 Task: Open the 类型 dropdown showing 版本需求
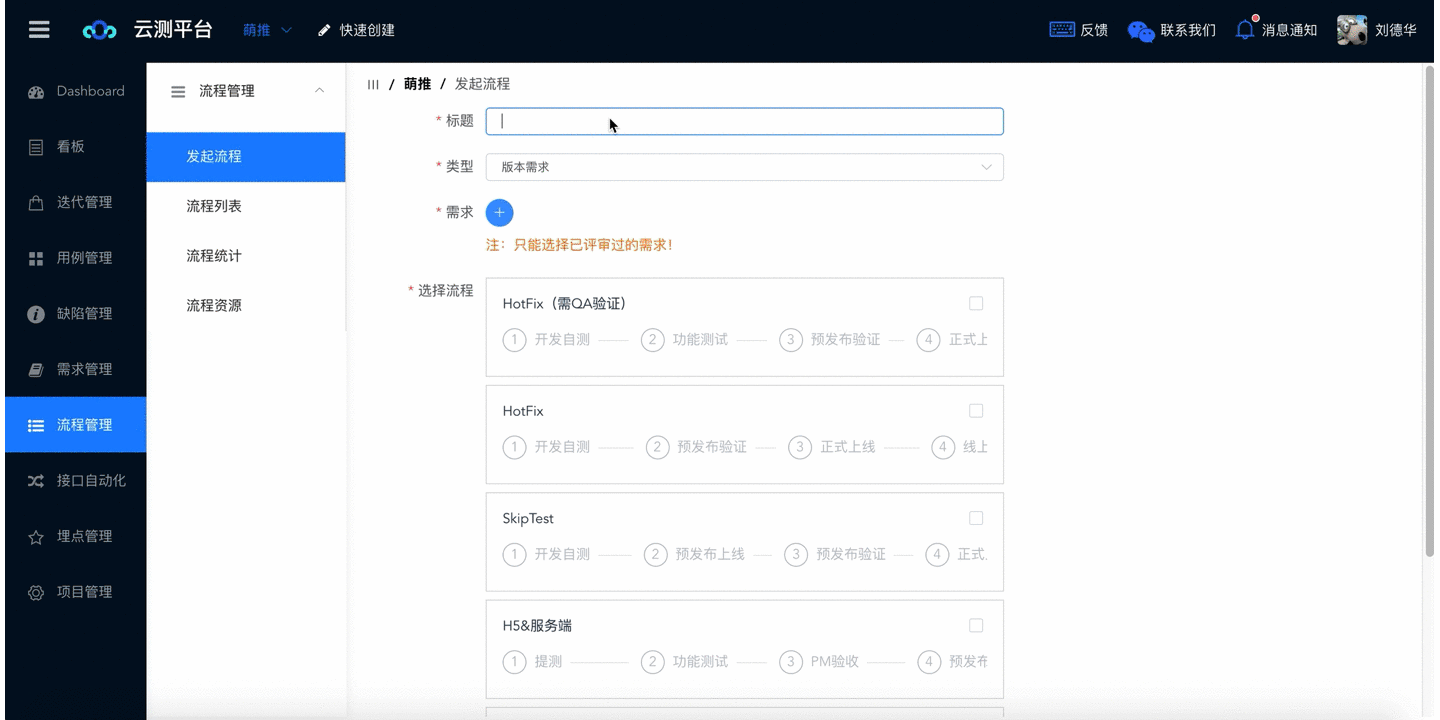(x=744, y=167)
